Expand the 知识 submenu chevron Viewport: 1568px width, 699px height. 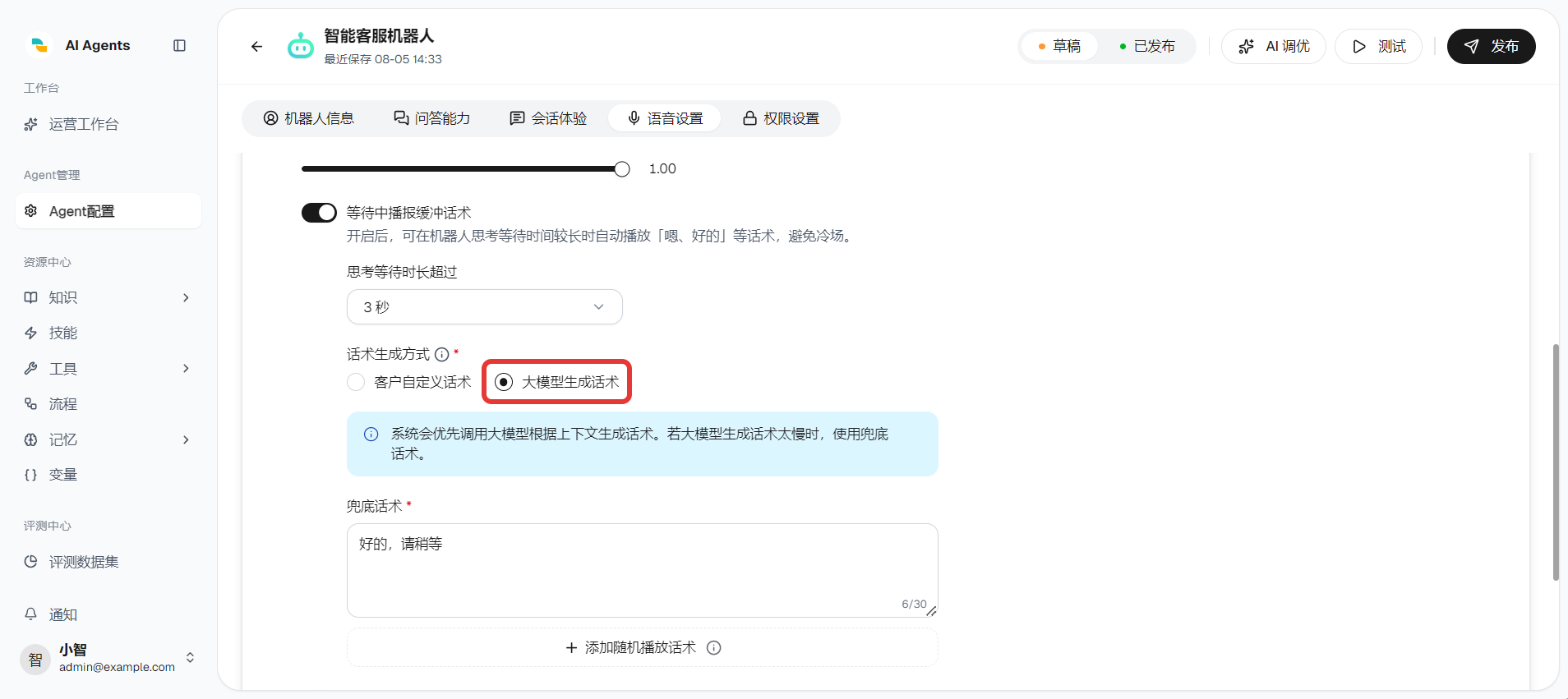tap(186, 297)
